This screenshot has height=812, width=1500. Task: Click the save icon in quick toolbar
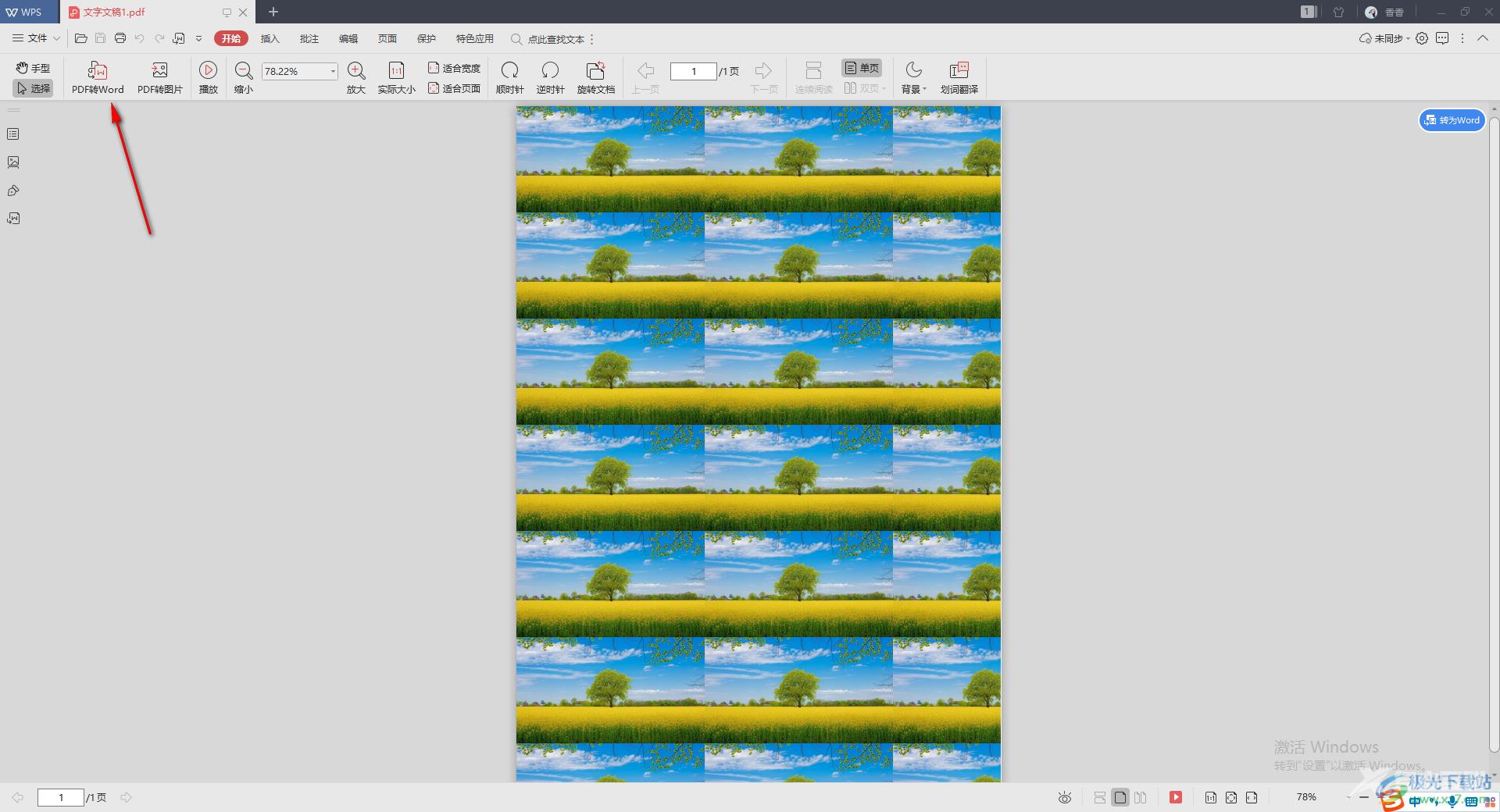point(100,38)
